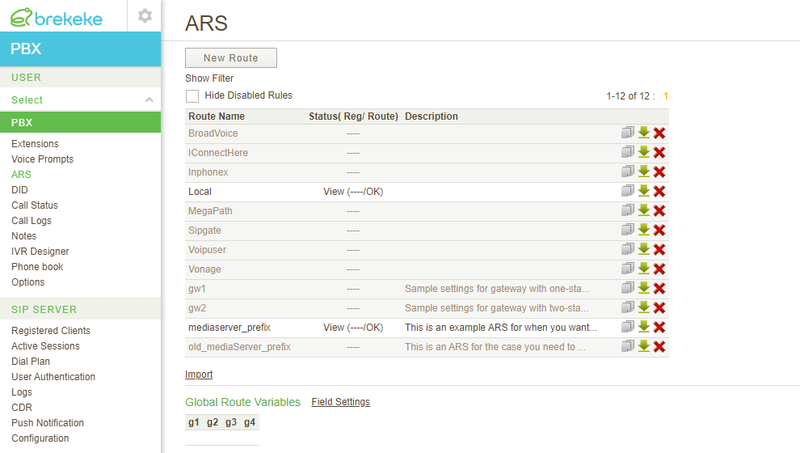Select the PBX section header
Screen dimensions: 800x453
click(80, 122)
